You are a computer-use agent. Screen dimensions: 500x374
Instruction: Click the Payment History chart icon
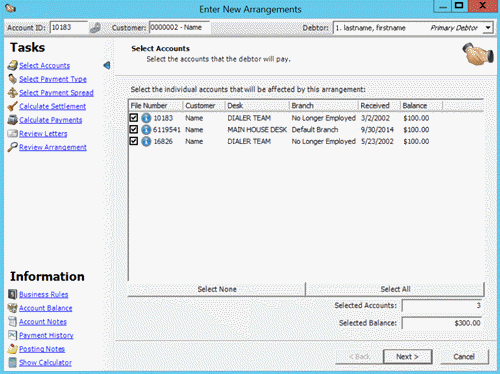(x=12, y=335)
